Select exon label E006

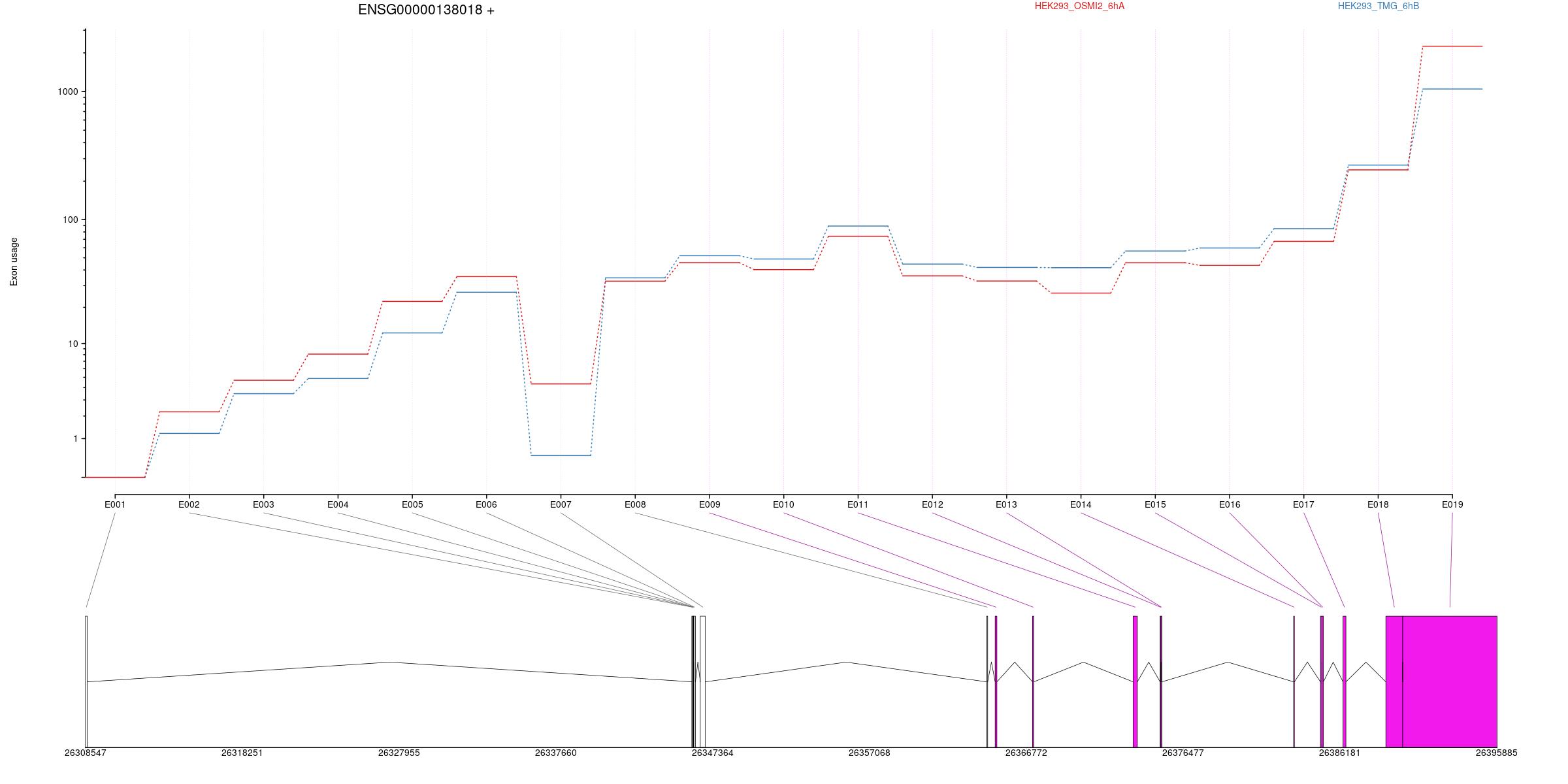[486, 504]
